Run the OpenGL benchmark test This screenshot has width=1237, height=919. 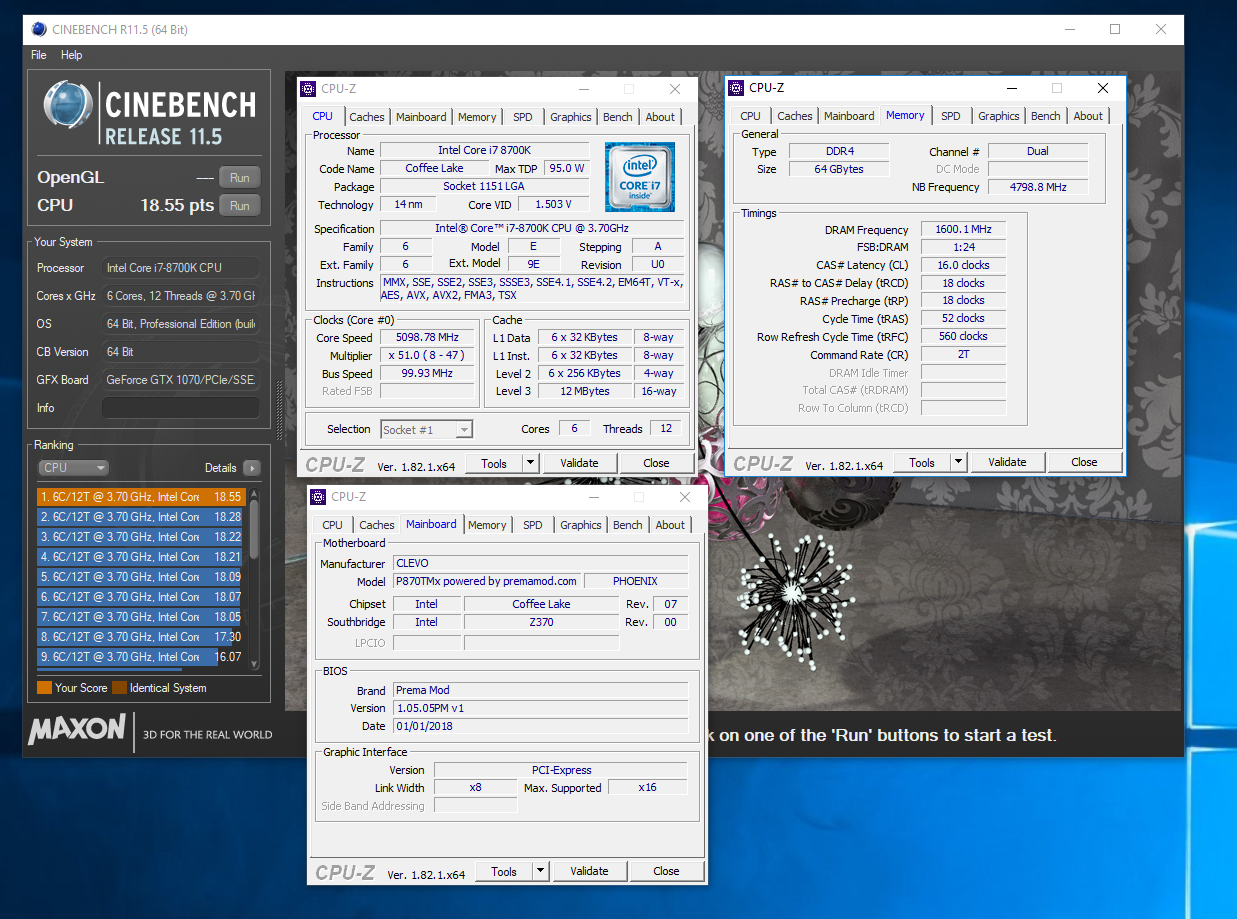[x=239, y=178]
